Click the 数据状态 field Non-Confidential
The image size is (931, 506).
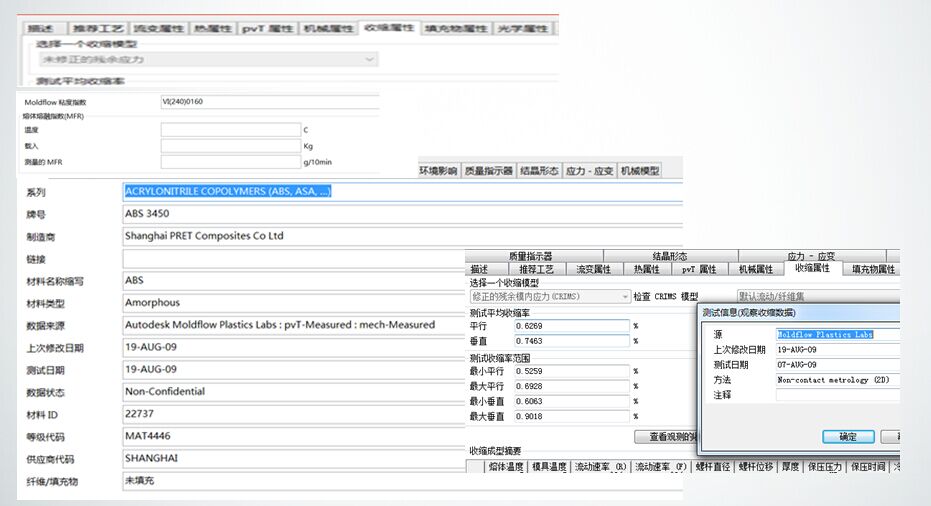coord(294,392)
